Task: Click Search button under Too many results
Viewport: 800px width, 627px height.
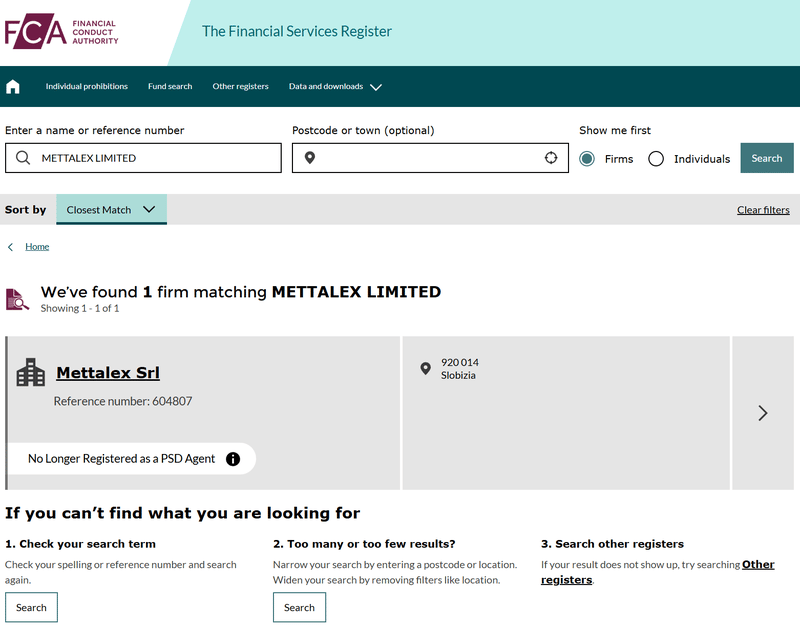Action: point(299,608)
